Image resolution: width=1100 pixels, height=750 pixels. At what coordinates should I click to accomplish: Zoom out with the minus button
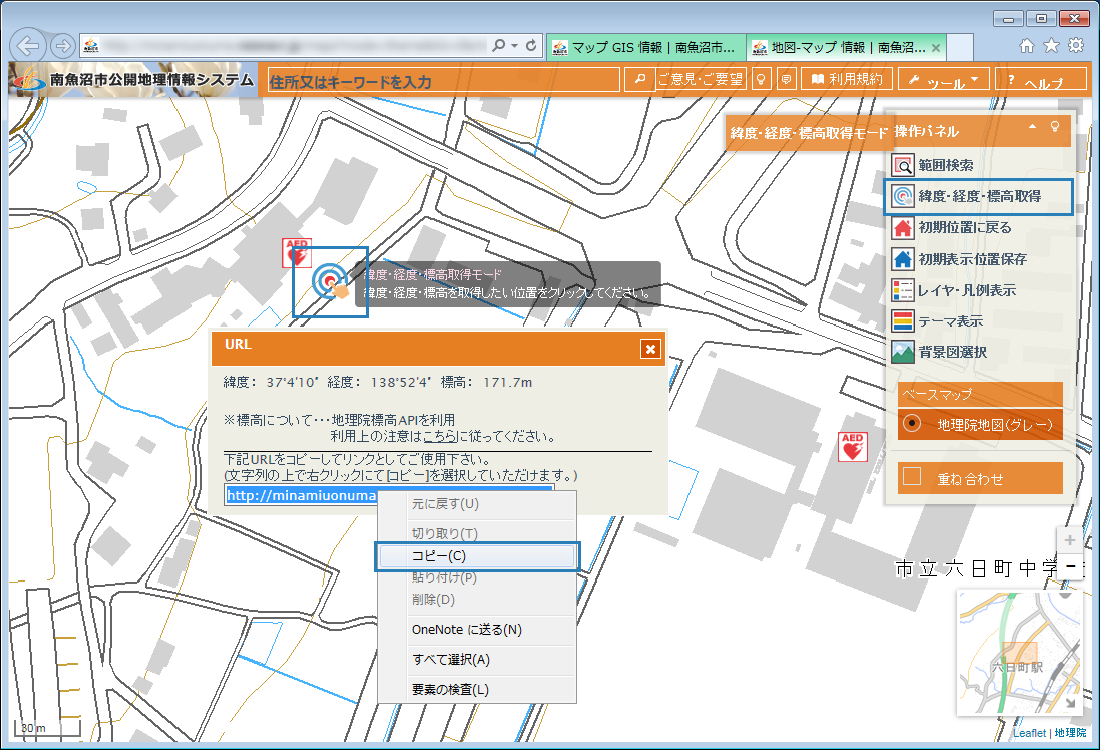tap(1070, 565)
